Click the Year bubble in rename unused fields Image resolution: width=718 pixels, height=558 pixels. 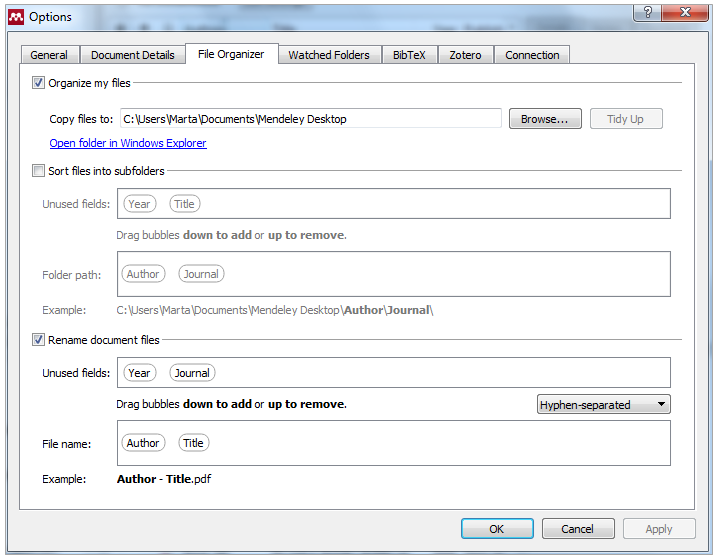[x=140, y=373]
